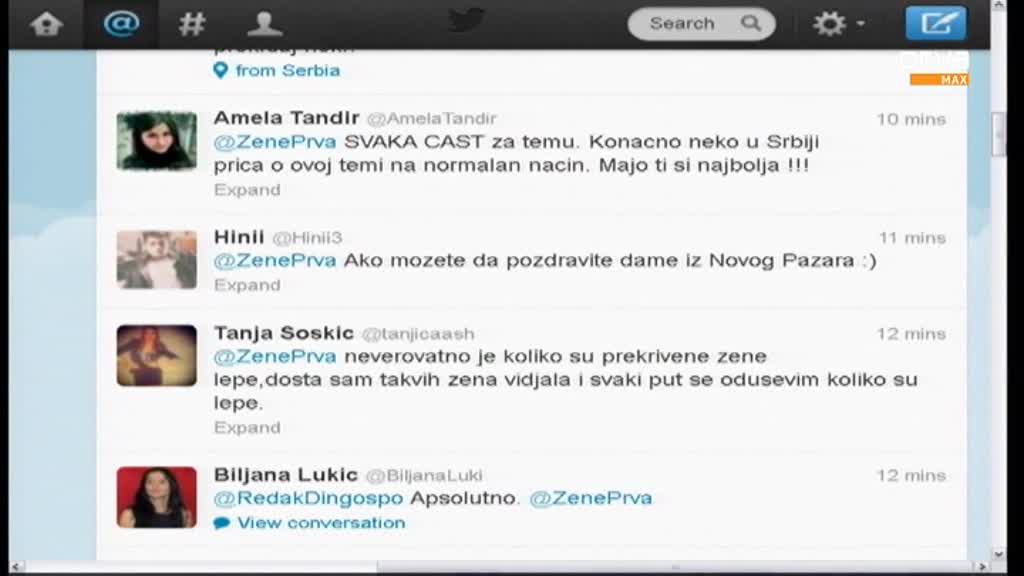Compose a new tweet
The width and height of the screenshot is (1024, 576).
pyautogui.click(x=936, y=24)
